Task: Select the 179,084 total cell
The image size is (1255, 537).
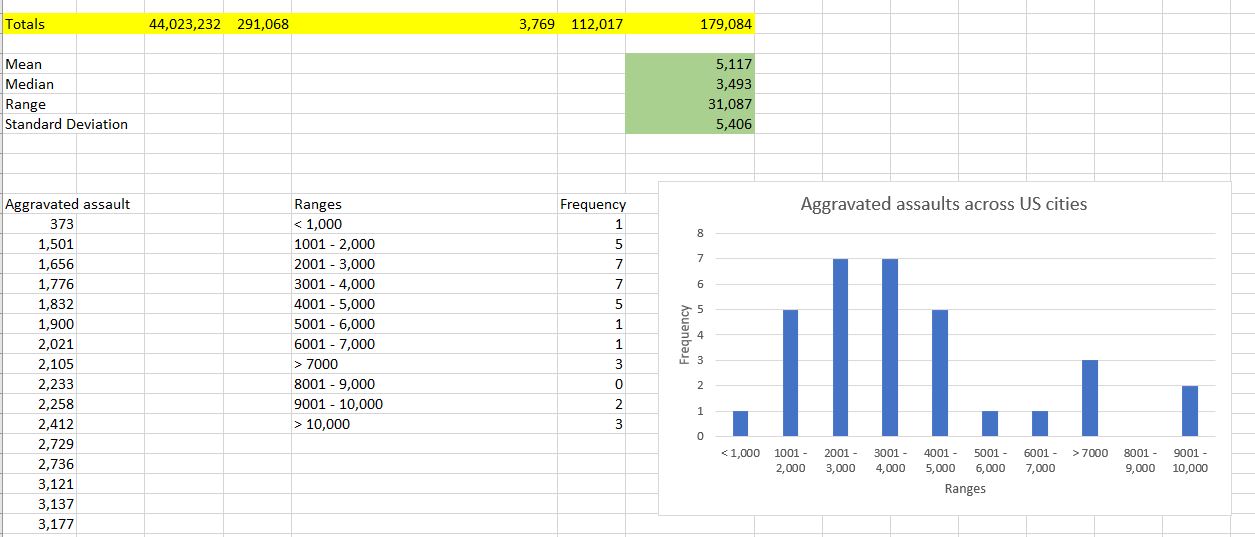Action: 690,24
